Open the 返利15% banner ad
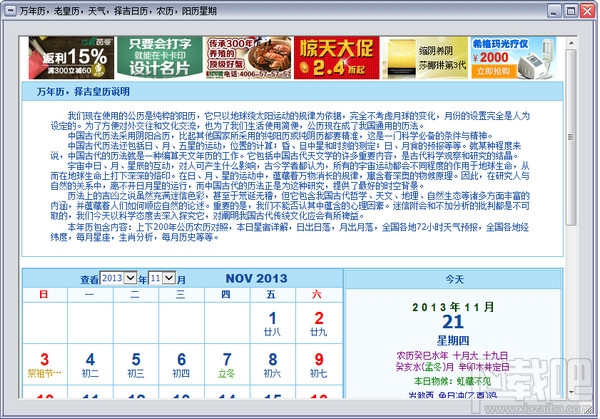This screenshot has width=600, height=419. pyautogui.click(x=71, y=58)
